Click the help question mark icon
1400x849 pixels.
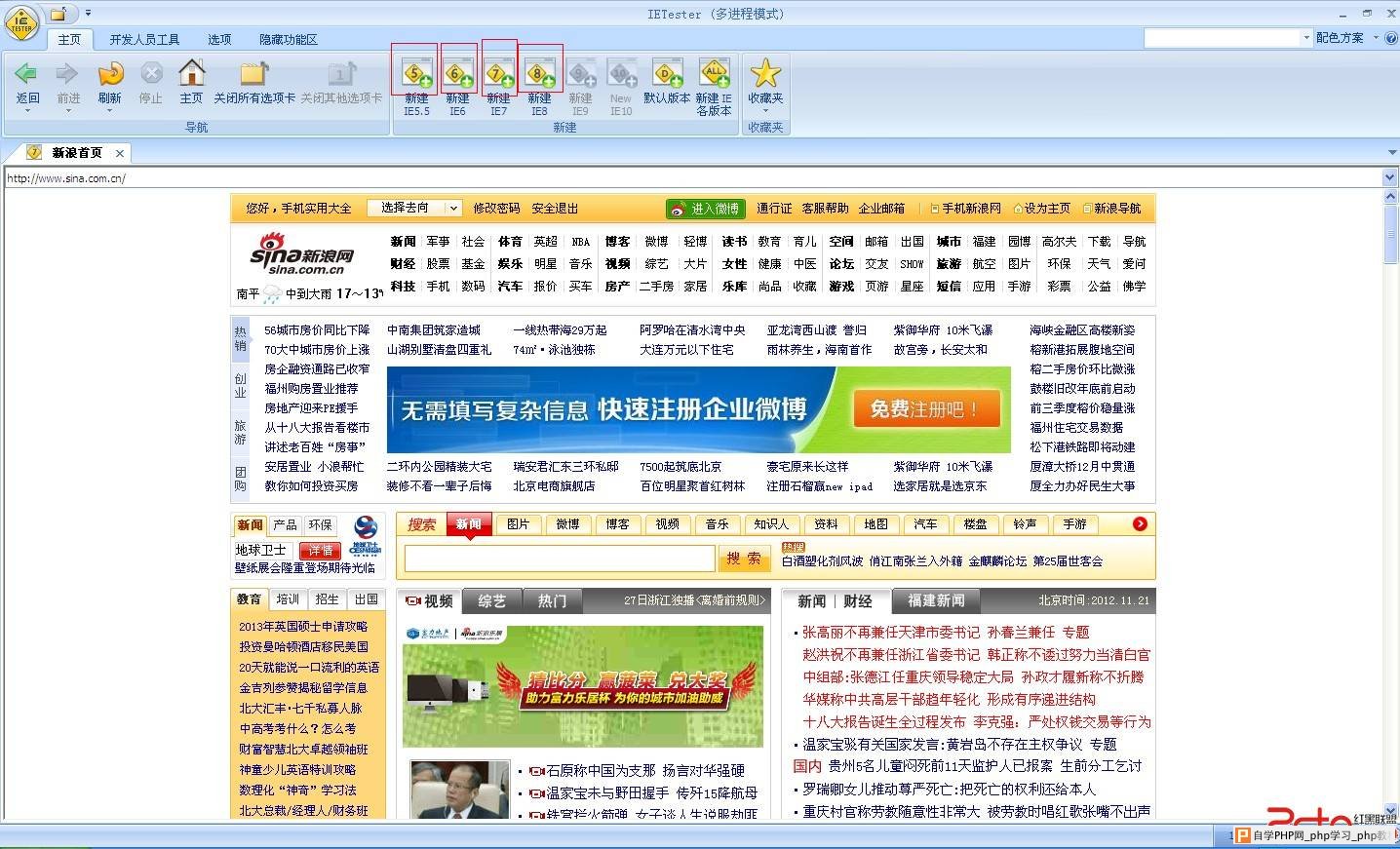point(1391,38)
